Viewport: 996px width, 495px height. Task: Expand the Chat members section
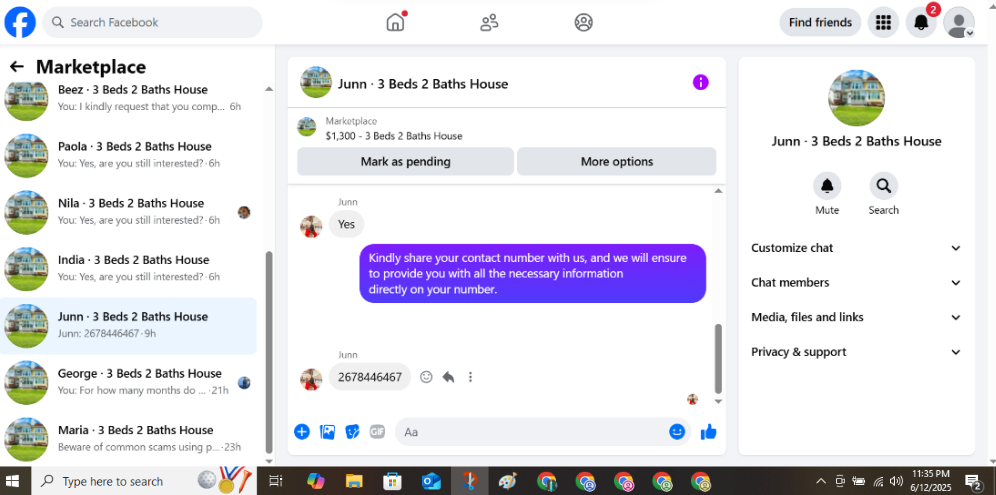pyautogui.click(x=856, y=283)
